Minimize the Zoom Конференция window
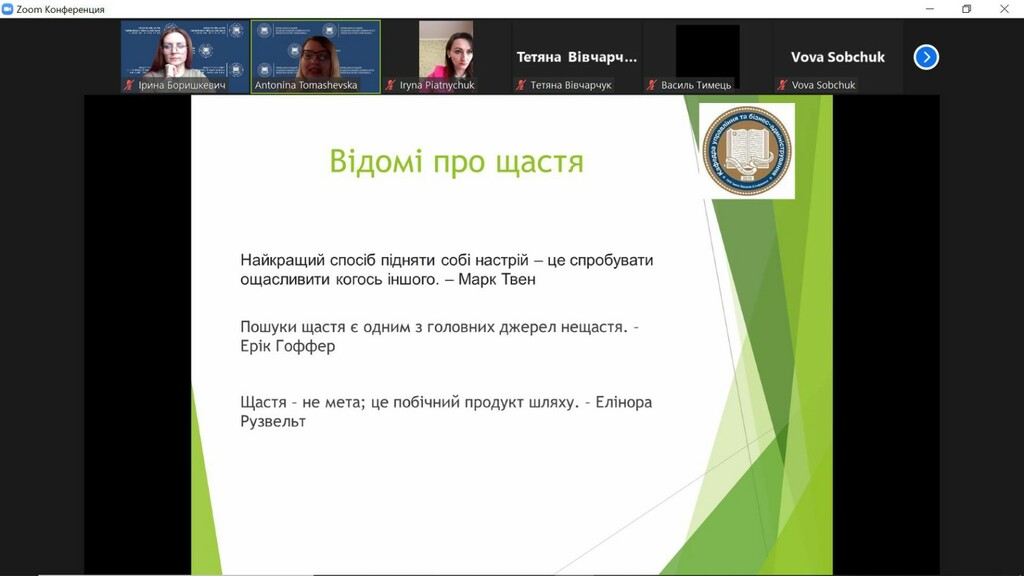 coord(929,8)
